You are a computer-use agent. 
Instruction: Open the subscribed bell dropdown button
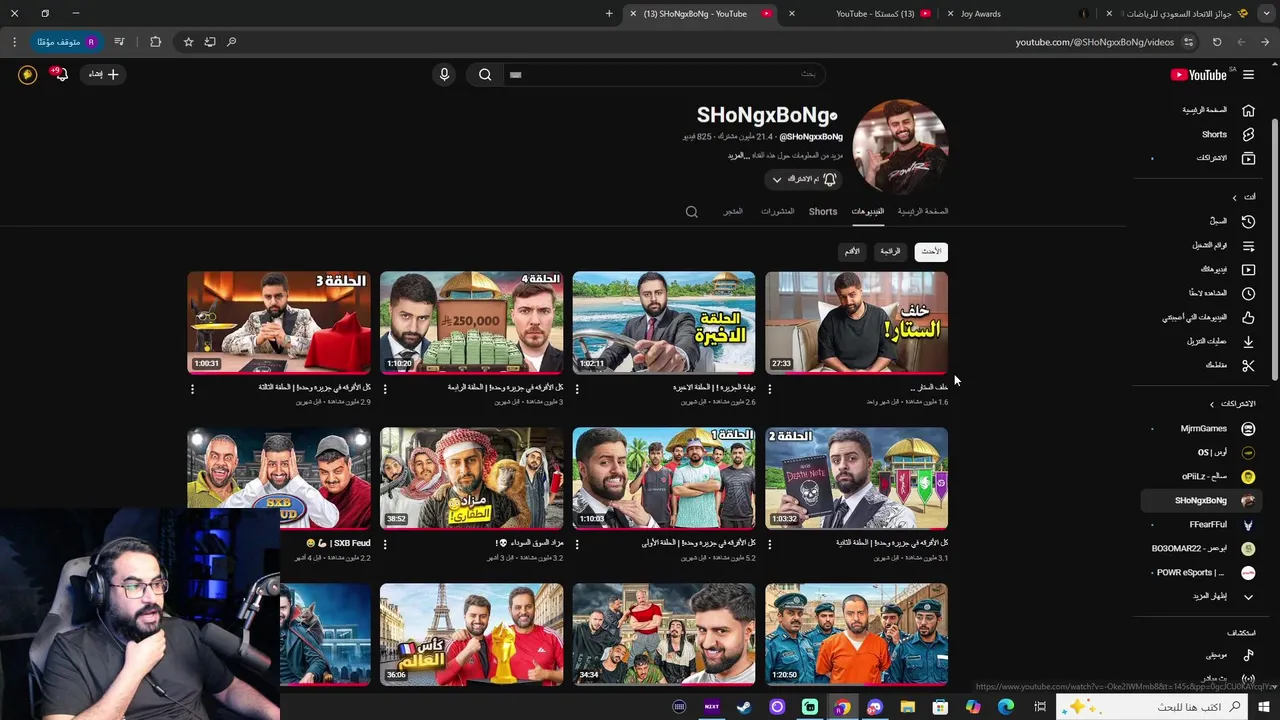[x=803, y=179]
